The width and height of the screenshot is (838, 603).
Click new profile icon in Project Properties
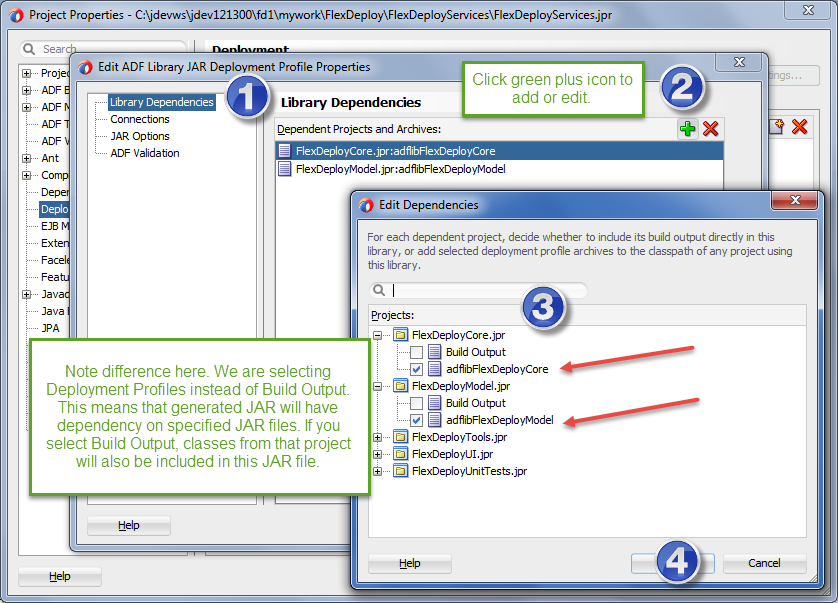[x=777, y=127]
